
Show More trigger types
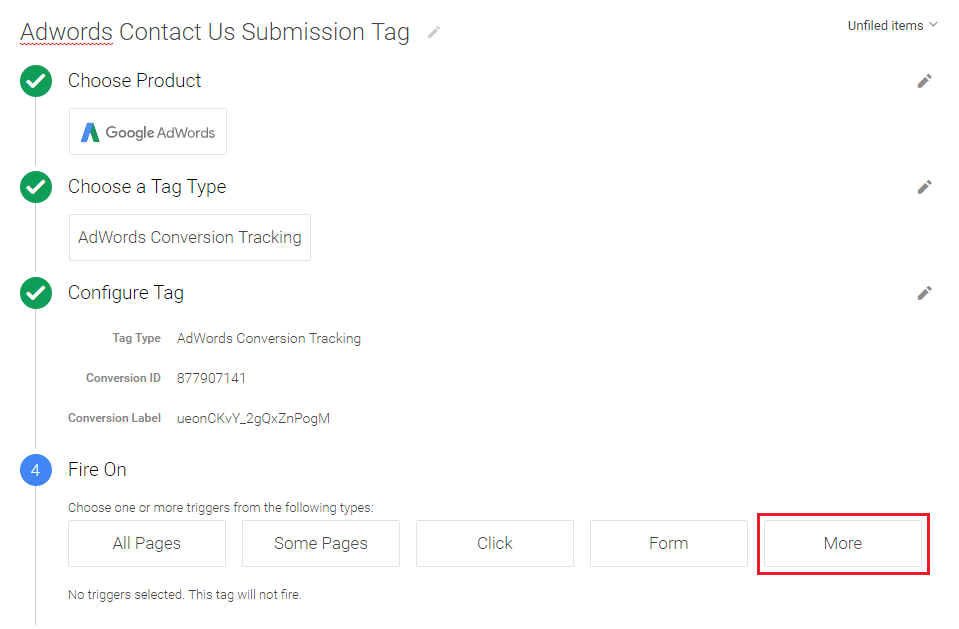[843, 543]
